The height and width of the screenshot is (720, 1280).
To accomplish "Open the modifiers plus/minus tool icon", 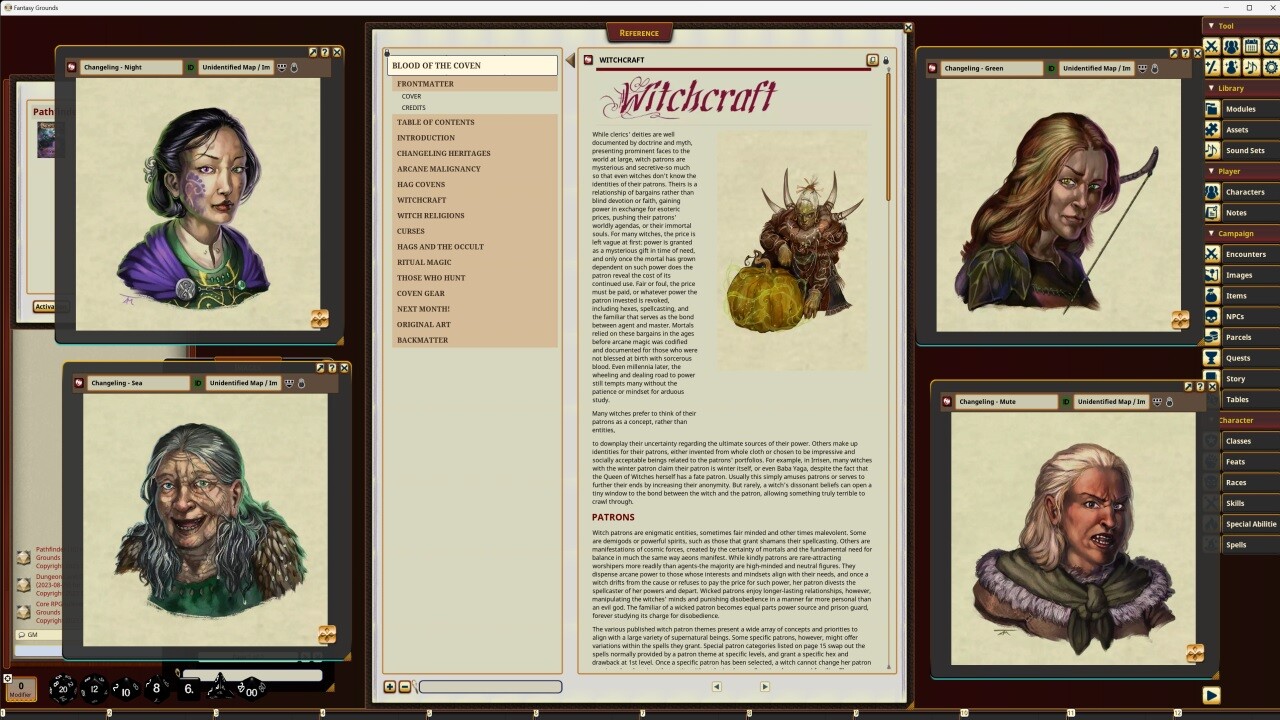I will [1212, 66].
